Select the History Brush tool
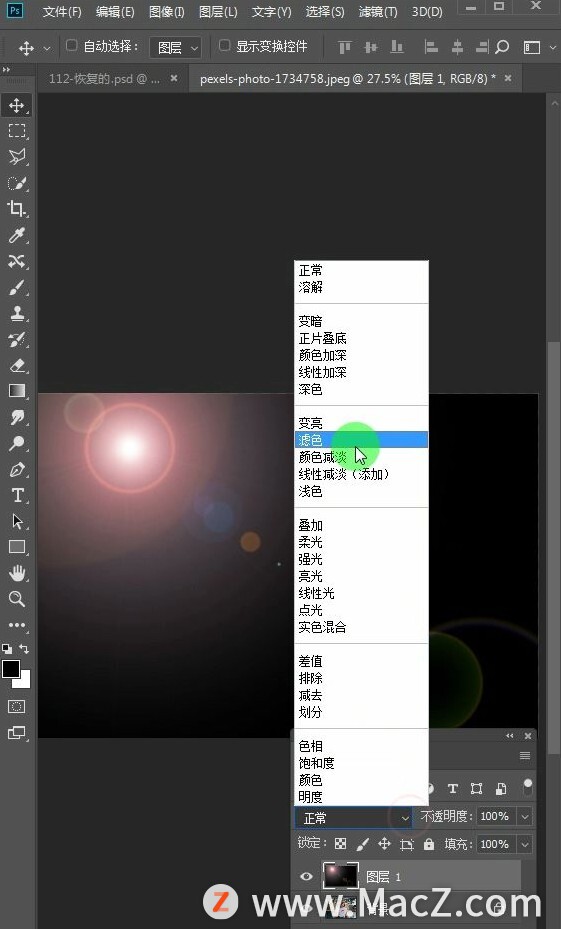The width and height of the screenshot is (561, 929). pyautogui.click(x=17, y=339)
